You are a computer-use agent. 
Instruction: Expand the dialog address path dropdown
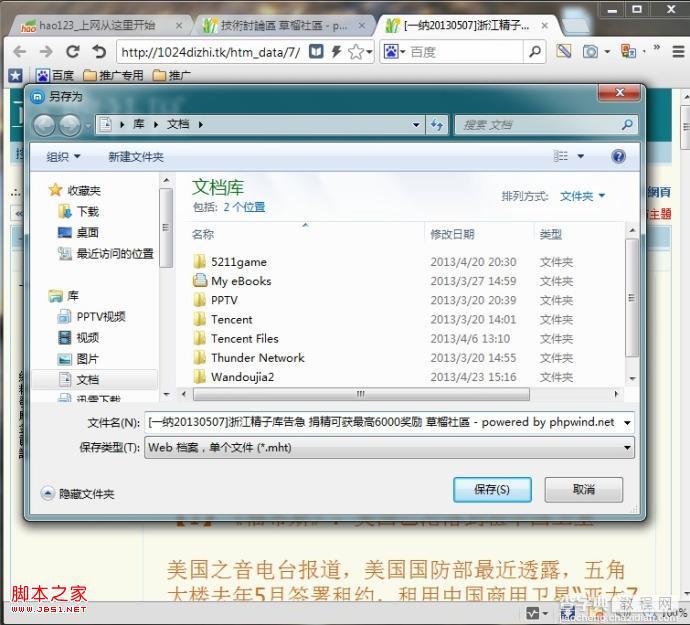(x=416, y=125)
